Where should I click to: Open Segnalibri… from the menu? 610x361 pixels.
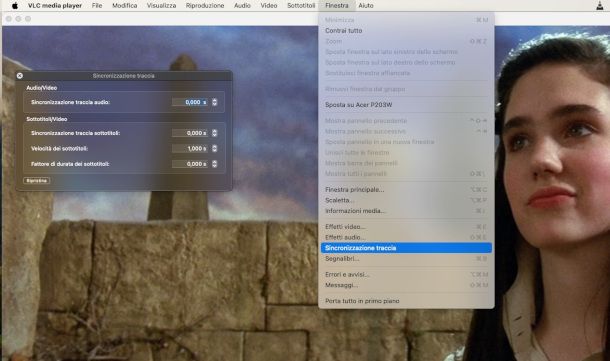pos(406,258)
